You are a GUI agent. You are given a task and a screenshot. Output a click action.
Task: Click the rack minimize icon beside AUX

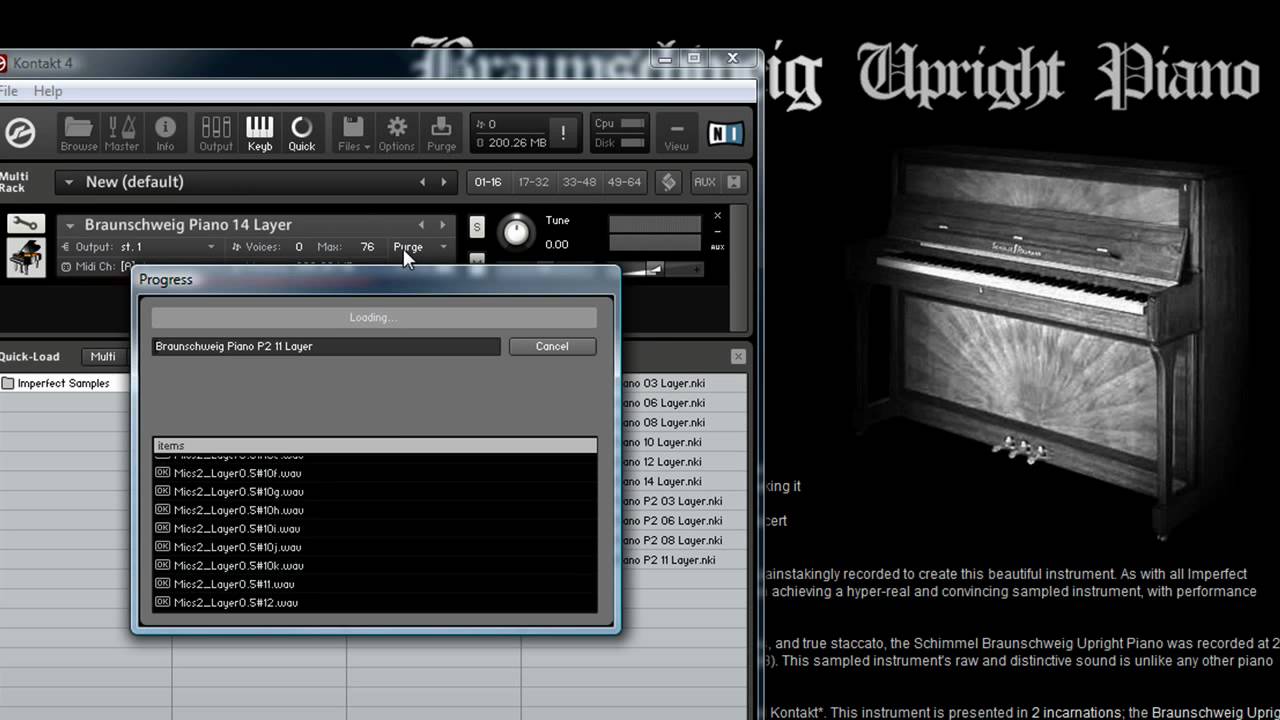coord(734,182)
